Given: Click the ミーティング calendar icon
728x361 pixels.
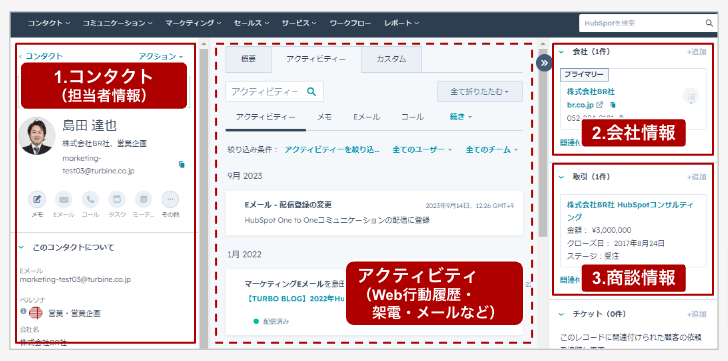Looking at the screenshot, I should pos(143,200).
